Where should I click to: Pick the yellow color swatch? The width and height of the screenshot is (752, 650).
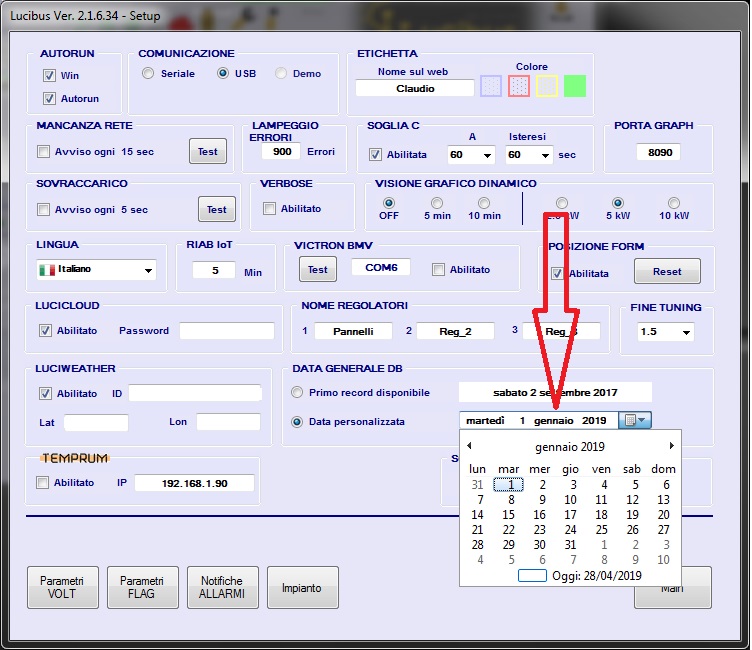pyautogui.click(x=547, y=86)
